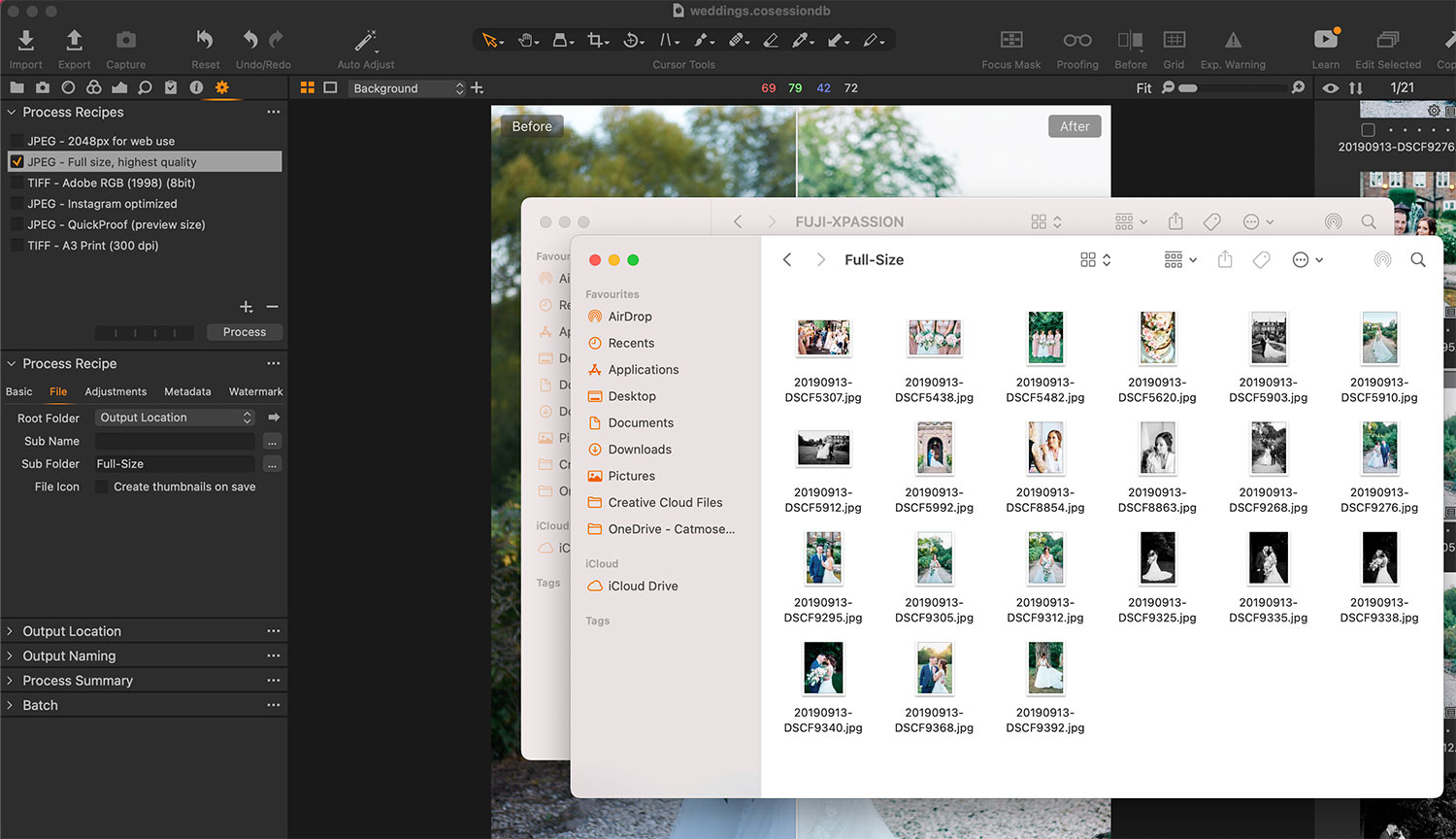Image resolution: width=1456 pixels, height=839 pixels.
Task: Check JPEG - Instagram optimized recipe
Action: [17, 204]
